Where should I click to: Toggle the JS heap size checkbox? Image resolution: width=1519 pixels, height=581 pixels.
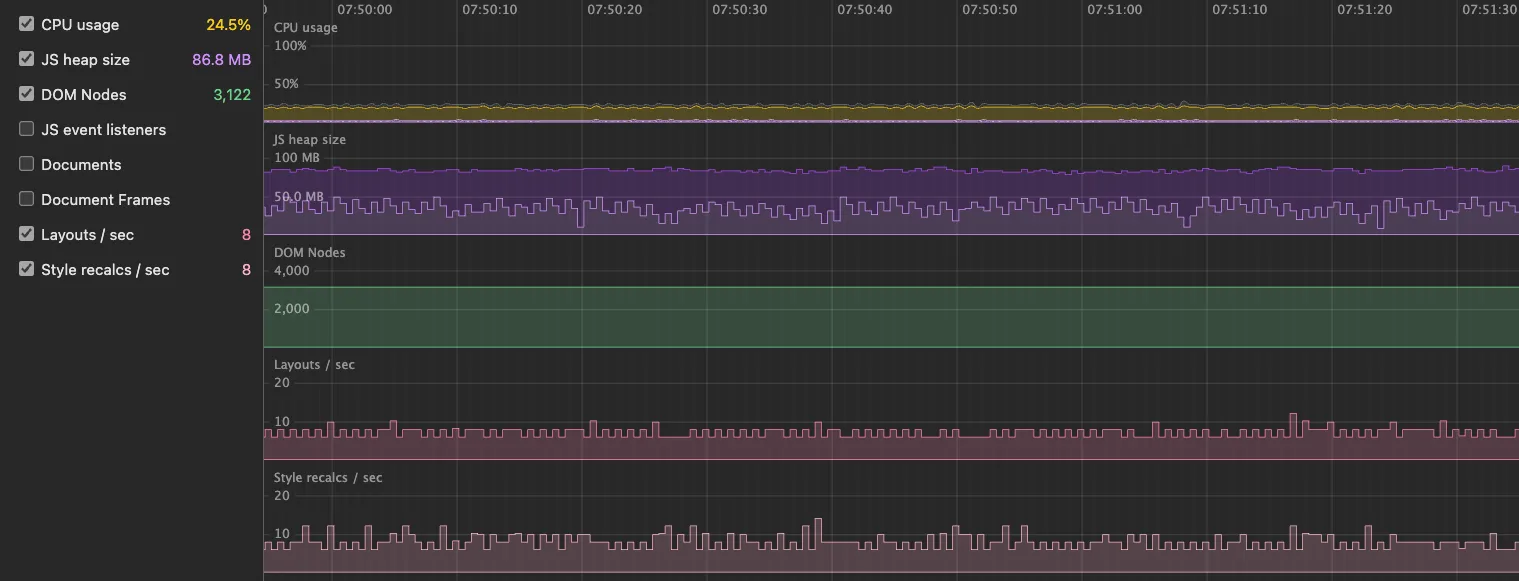(27, 59)
